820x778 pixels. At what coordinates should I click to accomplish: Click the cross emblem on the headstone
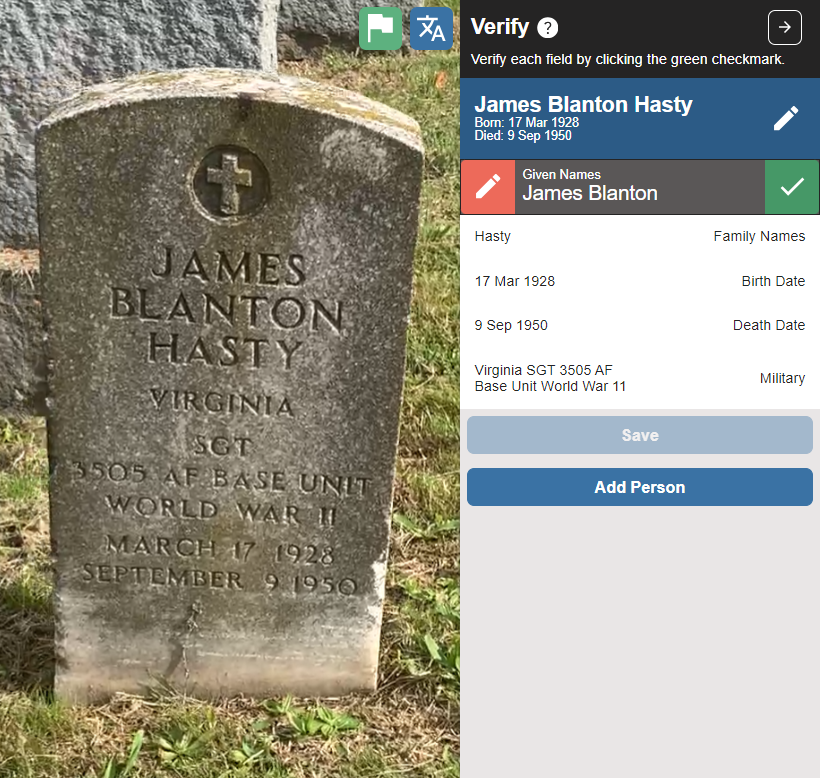click(230, 182)
